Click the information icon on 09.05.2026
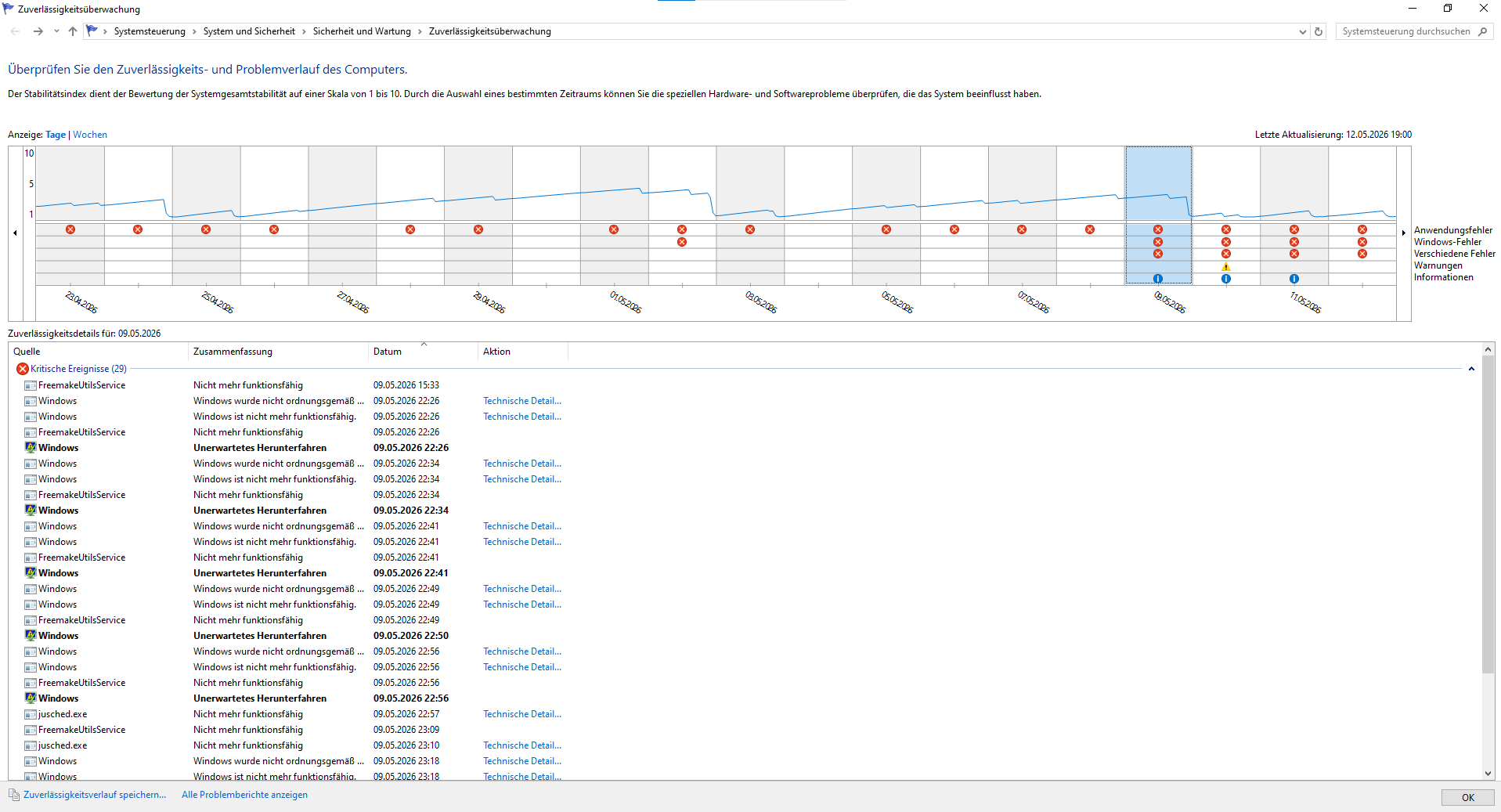The width and height of the screenshot is (1501, 812). [x=1158, y=279]
